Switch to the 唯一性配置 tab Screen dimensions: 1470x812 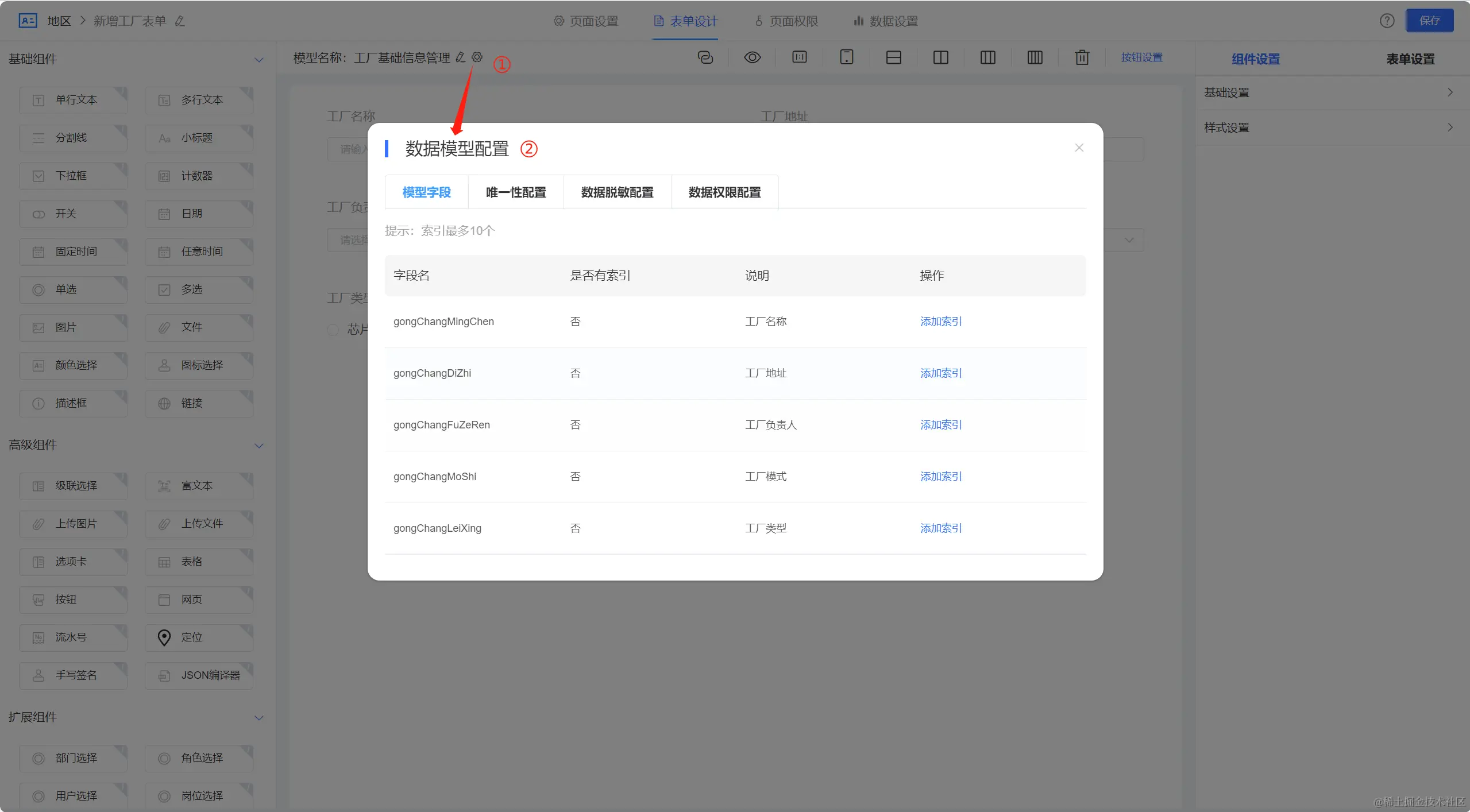click(x=515, y=192)
